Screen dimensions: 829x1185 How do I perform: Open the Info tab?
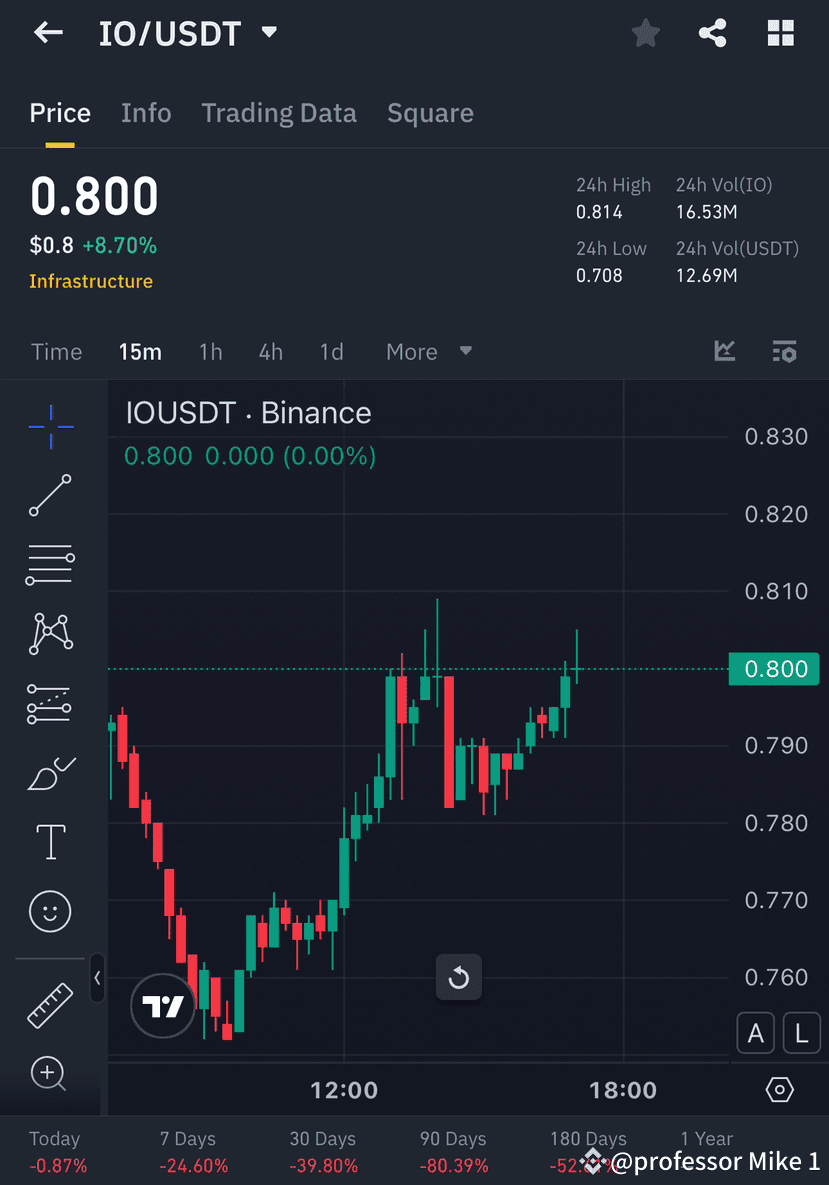click(146, 113)
